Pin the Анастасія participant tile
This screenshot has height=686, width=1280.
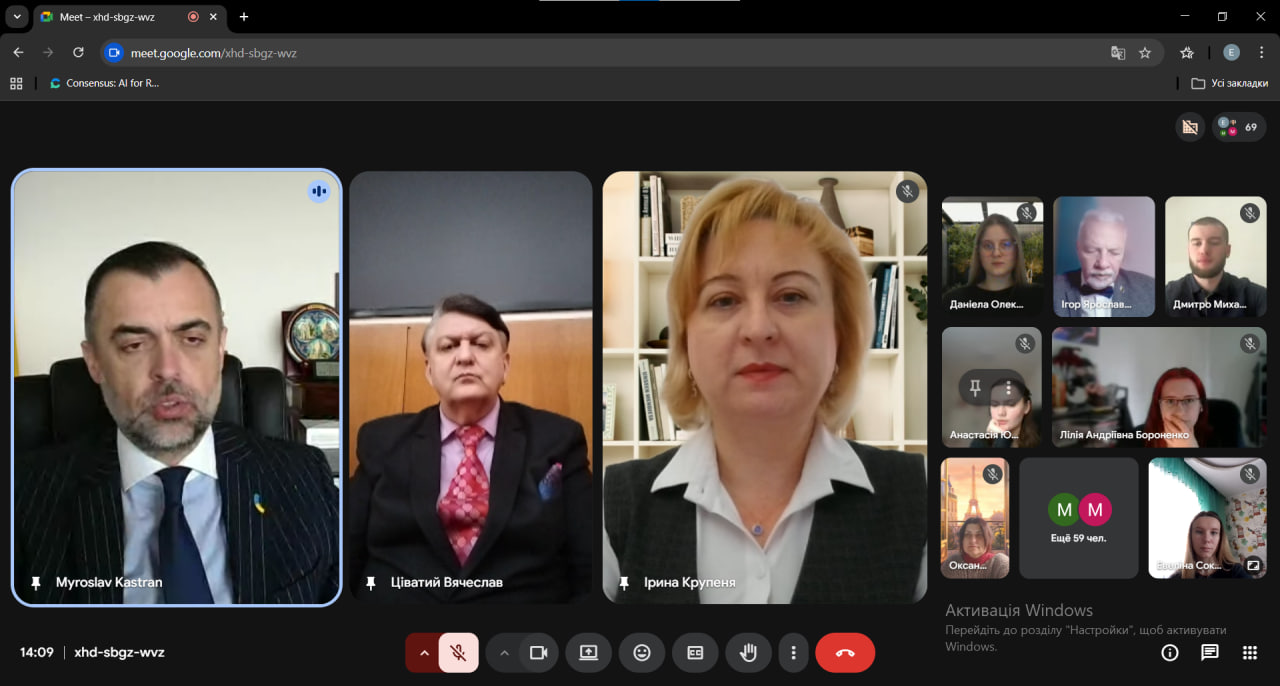975,388
